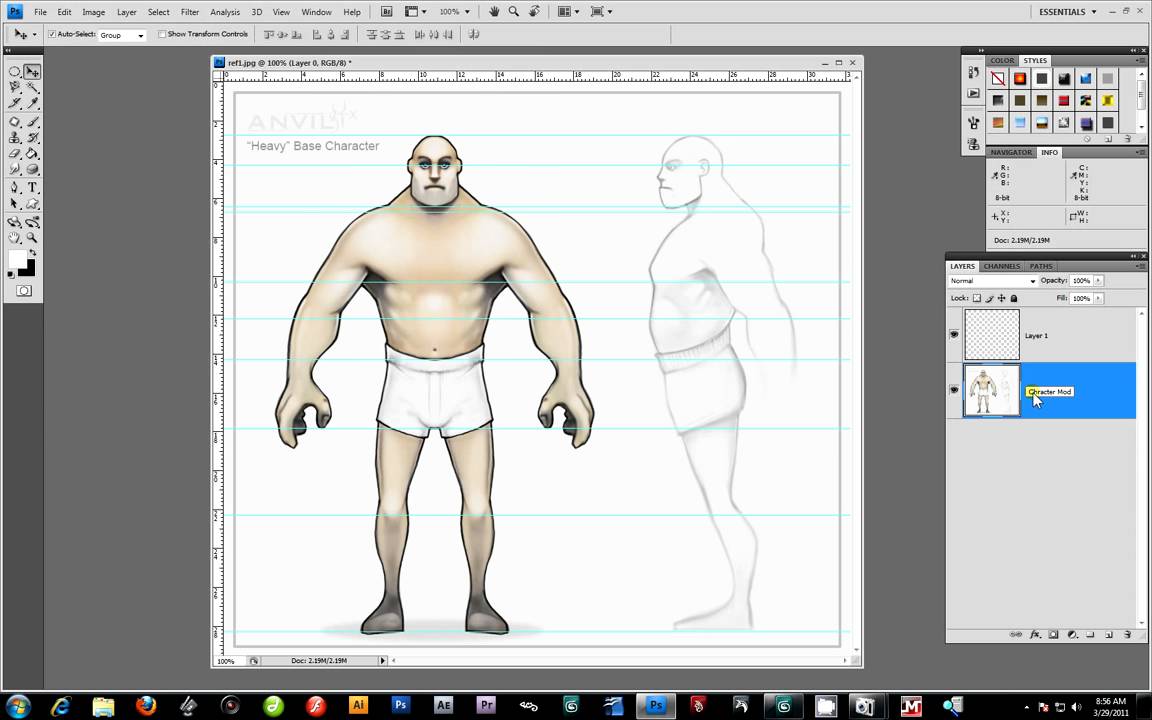The width and height of the screenshot is (1152, 720).
Task: Select the Lasso tool
Action: [x=14, y=87]
